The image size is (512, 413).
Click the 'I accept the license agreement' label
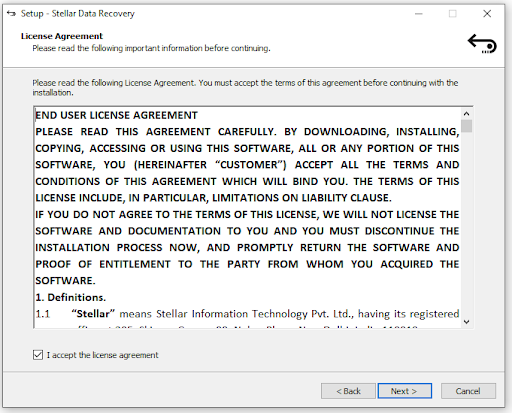tap(103, 355)
